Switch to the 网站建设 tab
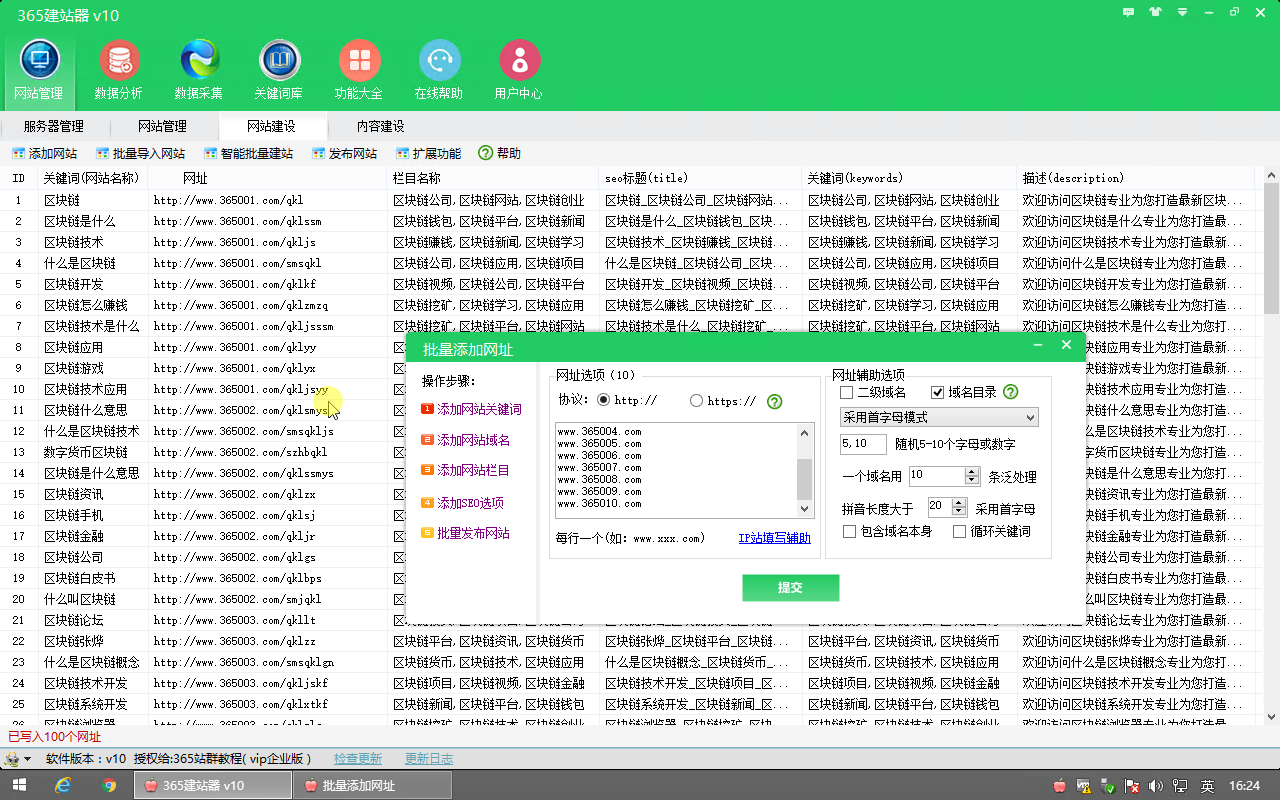 click(x=271, y=126)
